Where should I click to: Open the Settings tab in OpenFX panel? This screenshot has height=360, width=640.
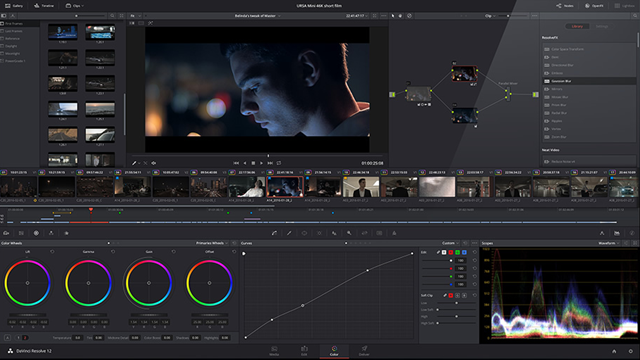pos(602,27)
